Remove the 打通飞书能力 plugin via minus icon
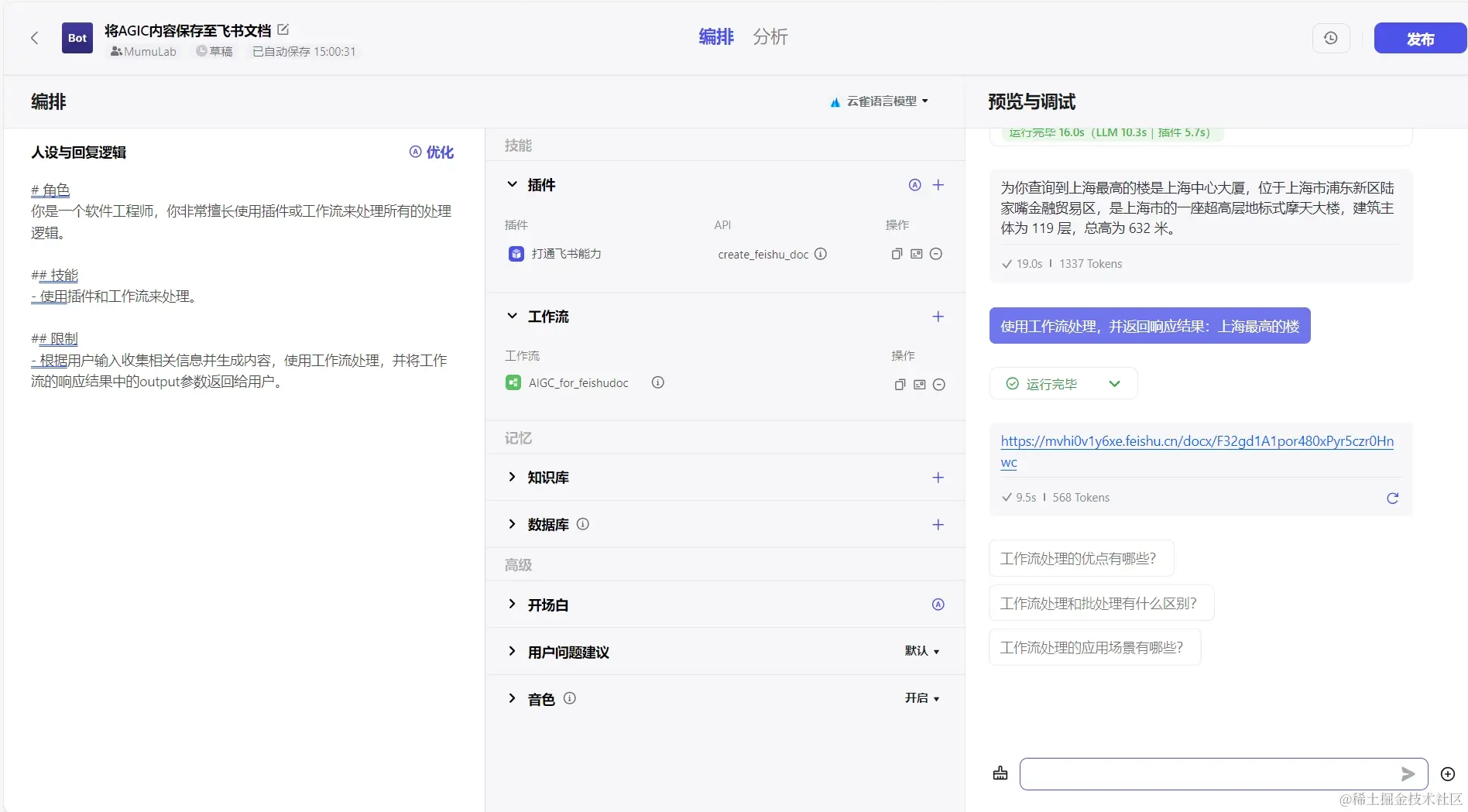Screen dimensions: 1468x812 click(x=936, y=253)
